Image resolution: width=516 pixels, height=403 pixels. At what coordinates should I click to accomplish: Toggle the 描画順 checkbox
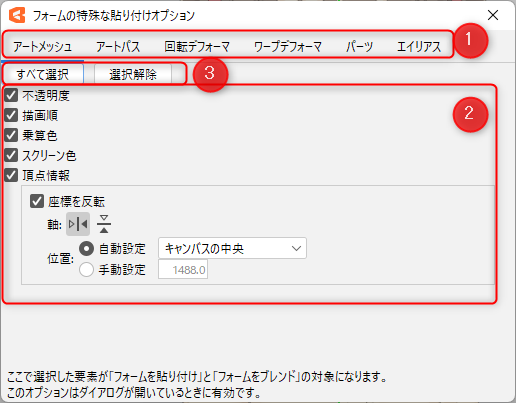[x=11, y=115]
